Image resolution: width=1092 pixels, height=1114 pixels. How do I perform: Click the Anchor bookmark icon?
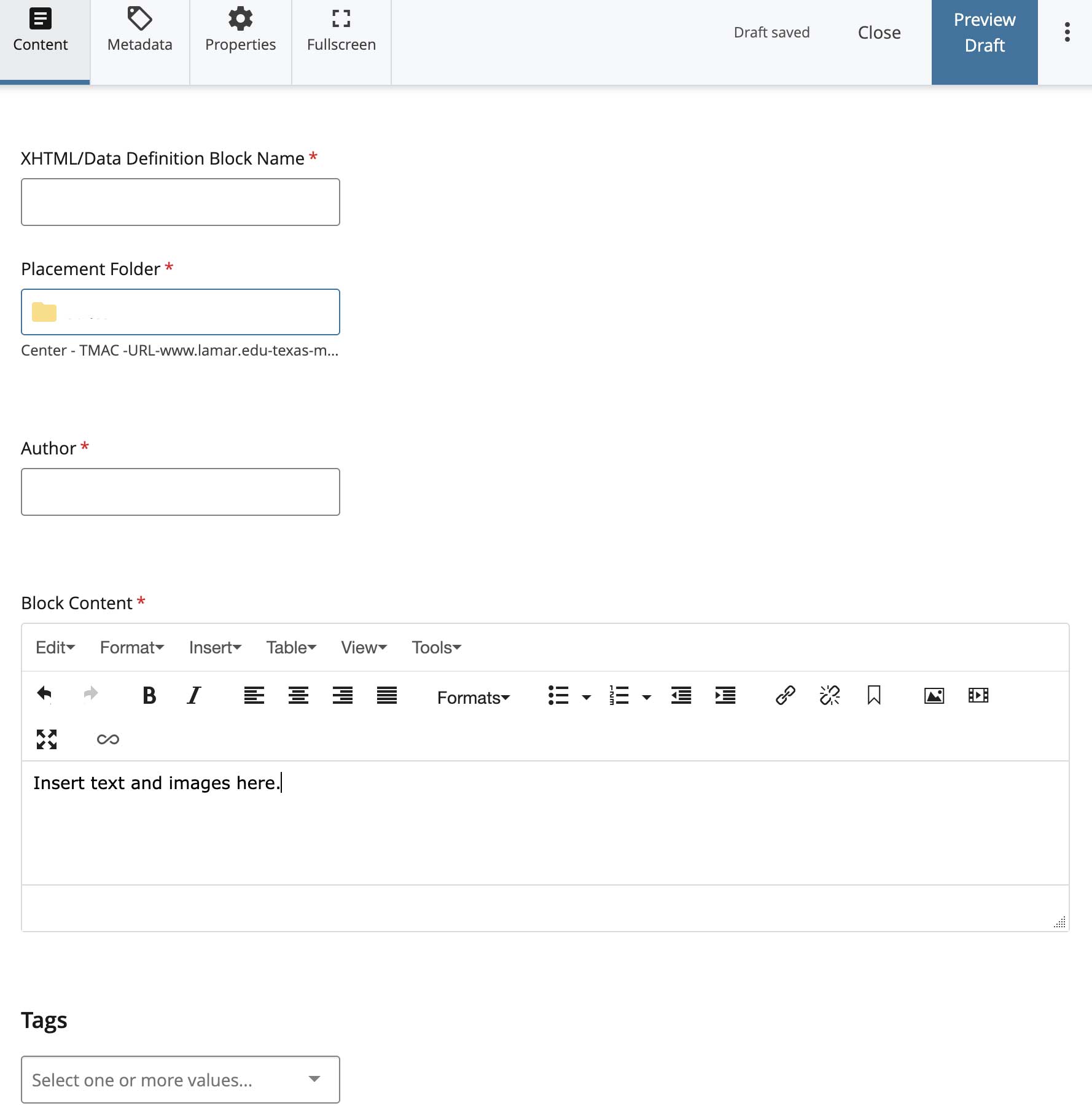coord(875,696)
